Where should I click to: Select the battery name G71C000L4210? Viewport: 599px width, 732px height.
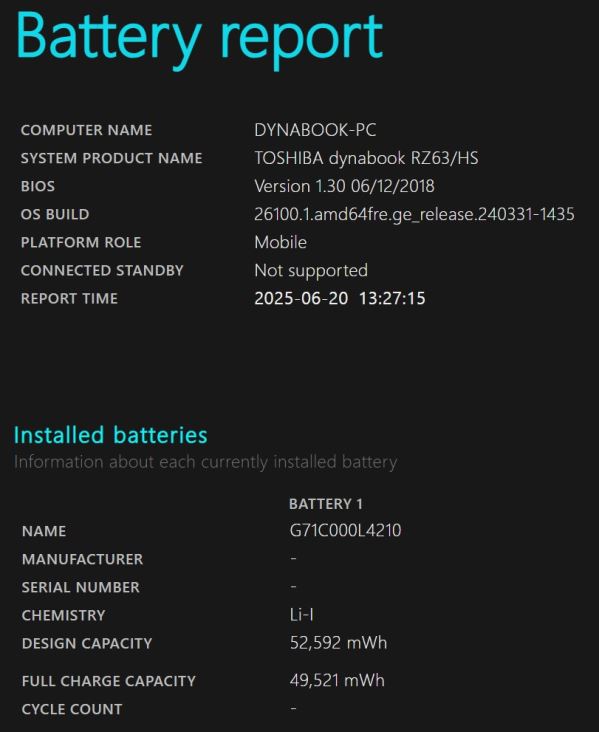(345, 531)
